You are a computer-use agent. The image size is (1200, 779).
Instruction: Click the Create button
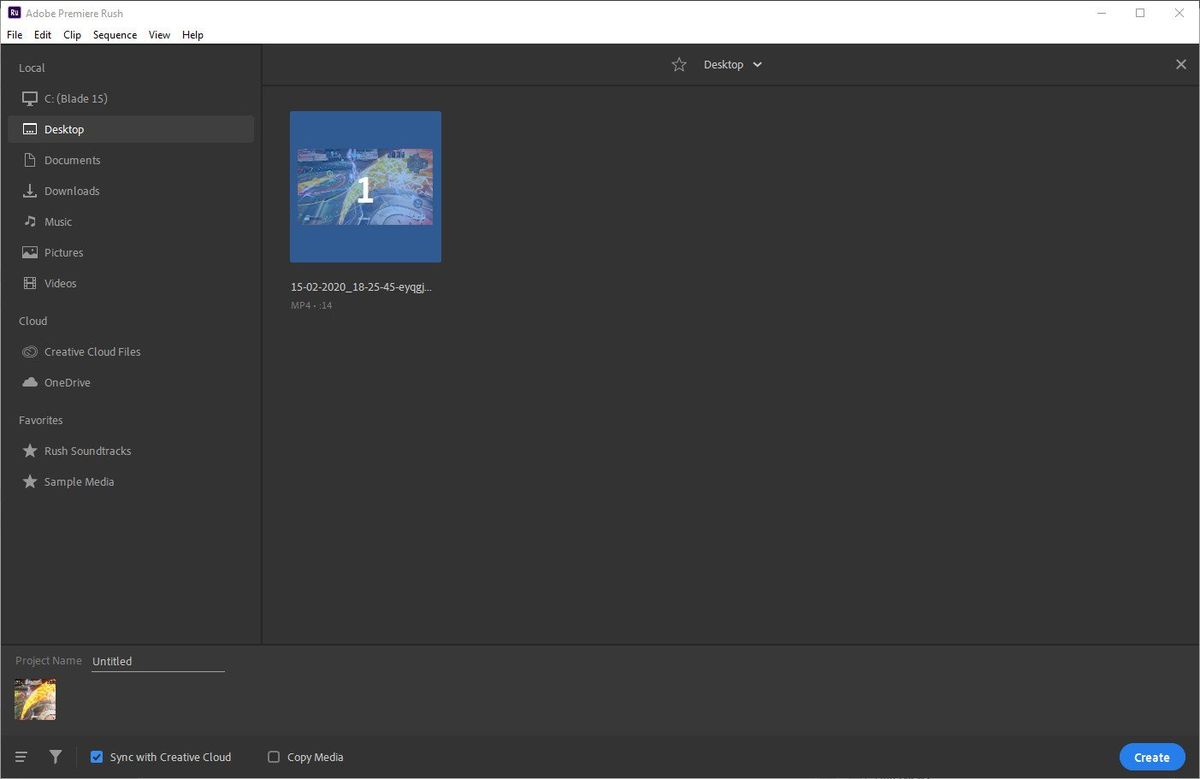coord(1151,757)
